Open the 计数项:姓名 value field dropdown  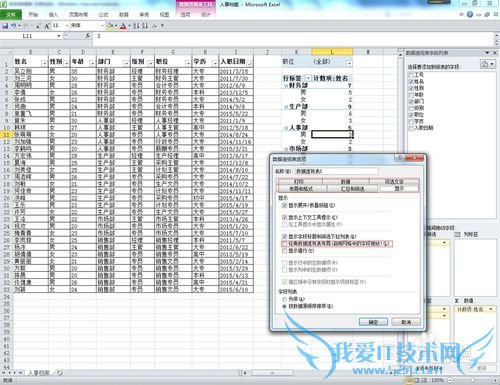[x=491, y=309]
